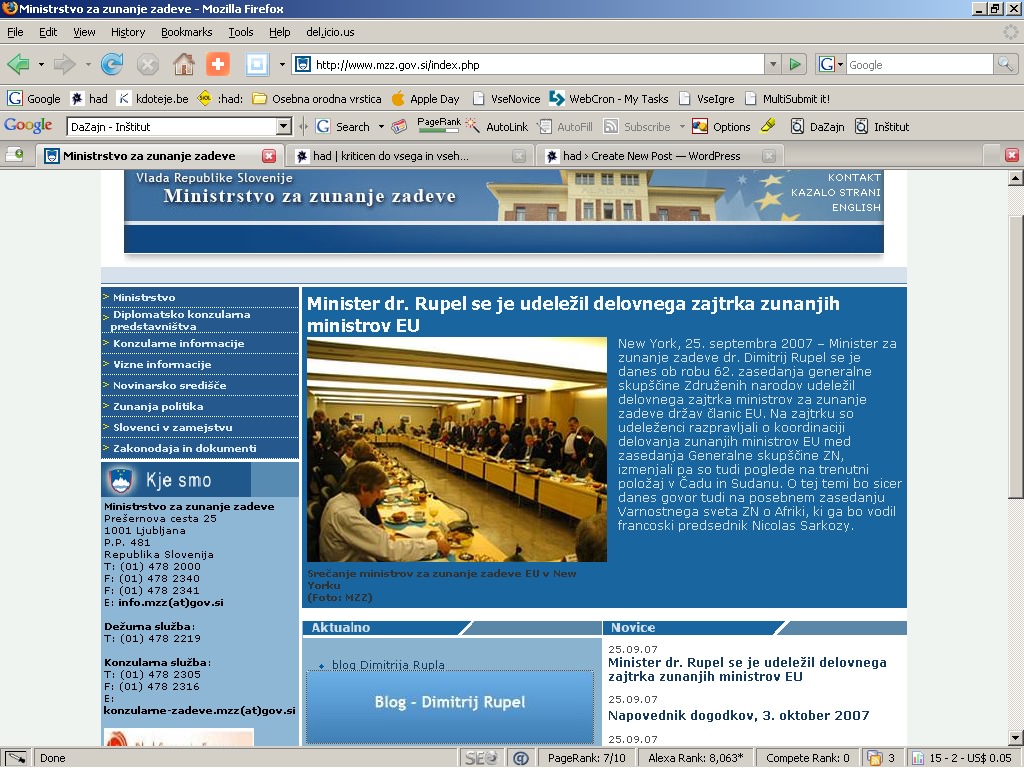Switch to had | kriticen do vsega tab
1024x768 pixels.
tap(409, 155)
